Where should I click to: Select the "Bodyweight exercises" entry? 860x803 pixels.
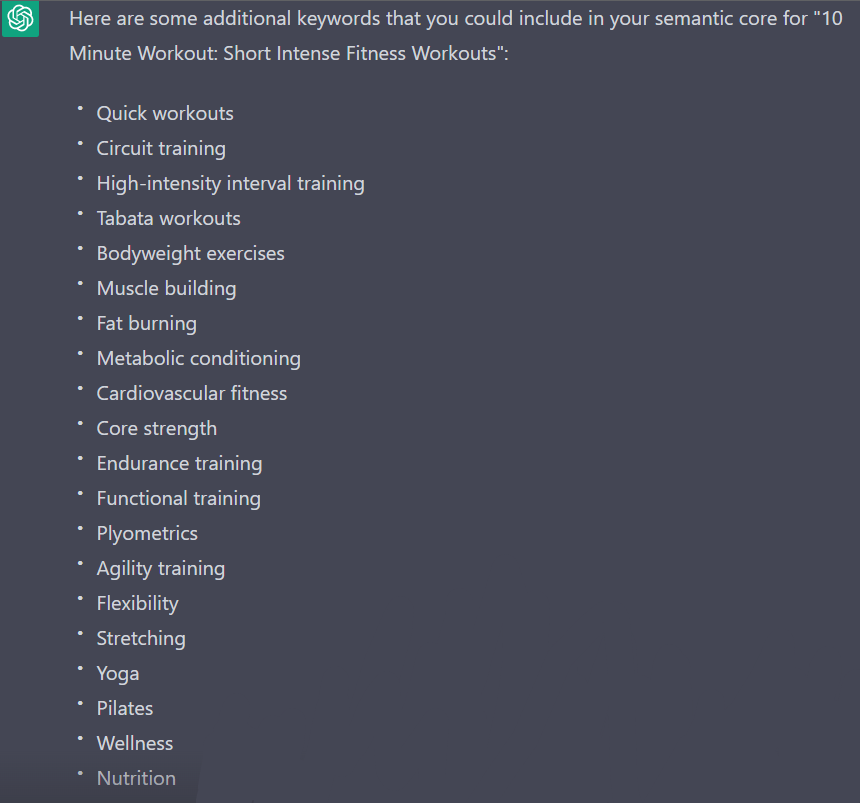pos(190,254)
